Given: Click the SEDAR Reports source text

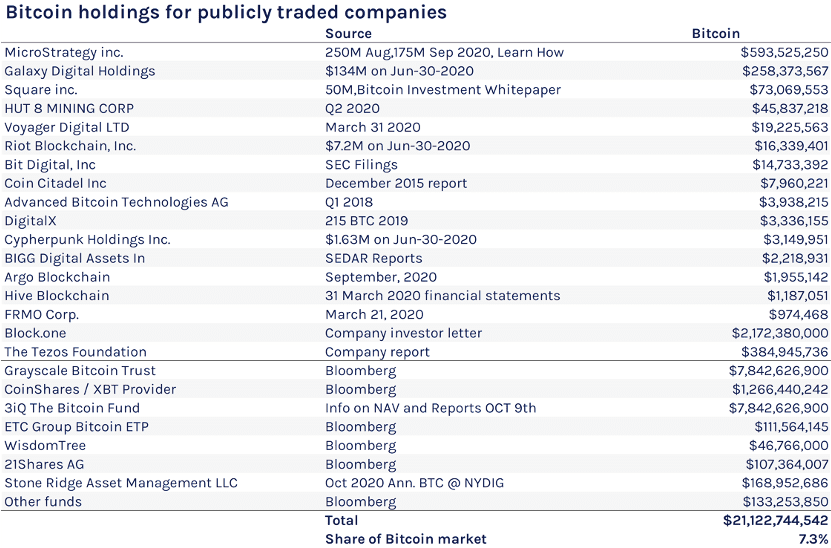Looking at the screenshot, I should click(374, 259).
